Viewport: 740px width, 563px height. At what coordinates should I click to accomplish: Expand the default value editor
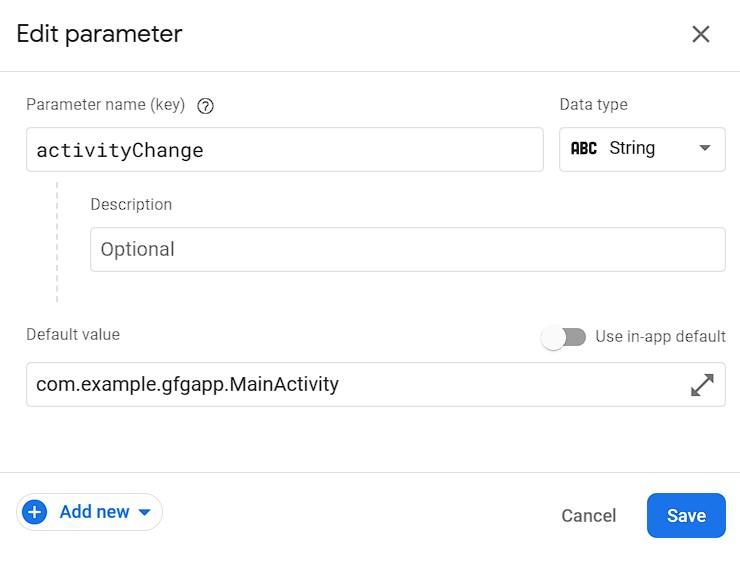[702, 385]
